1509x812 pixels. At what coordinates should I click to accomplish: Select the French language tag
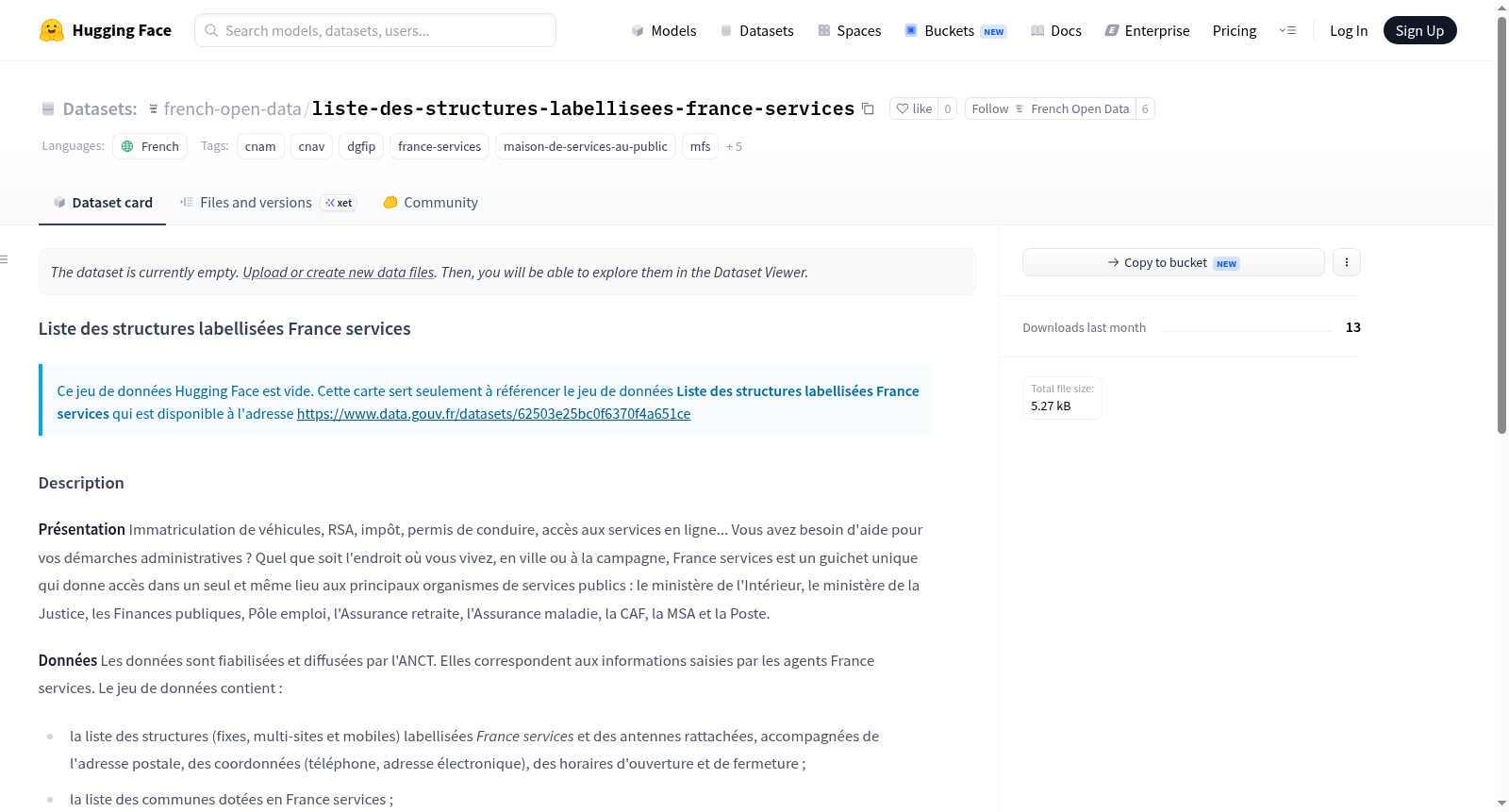tap(150, 146)
